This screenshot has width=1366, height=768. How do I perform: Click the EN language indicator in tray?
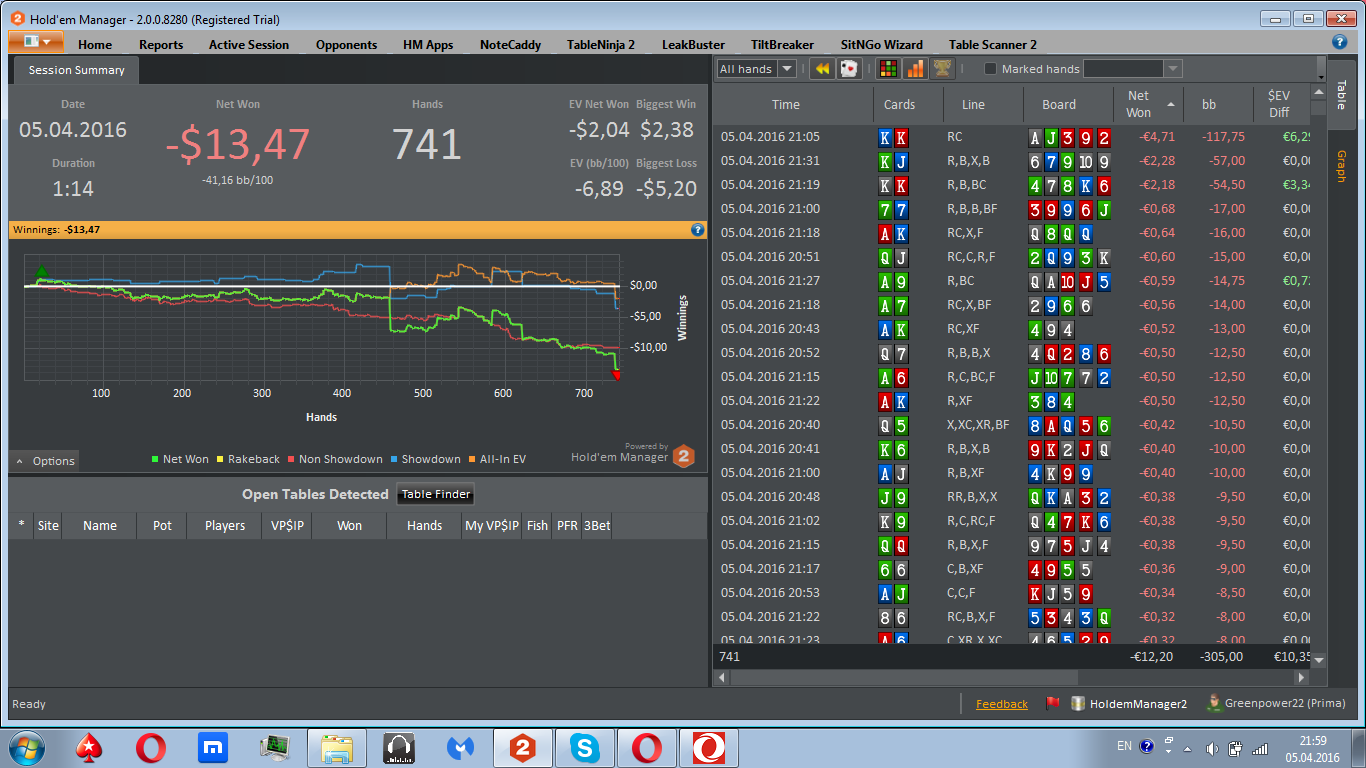[x=1124, y=746]
